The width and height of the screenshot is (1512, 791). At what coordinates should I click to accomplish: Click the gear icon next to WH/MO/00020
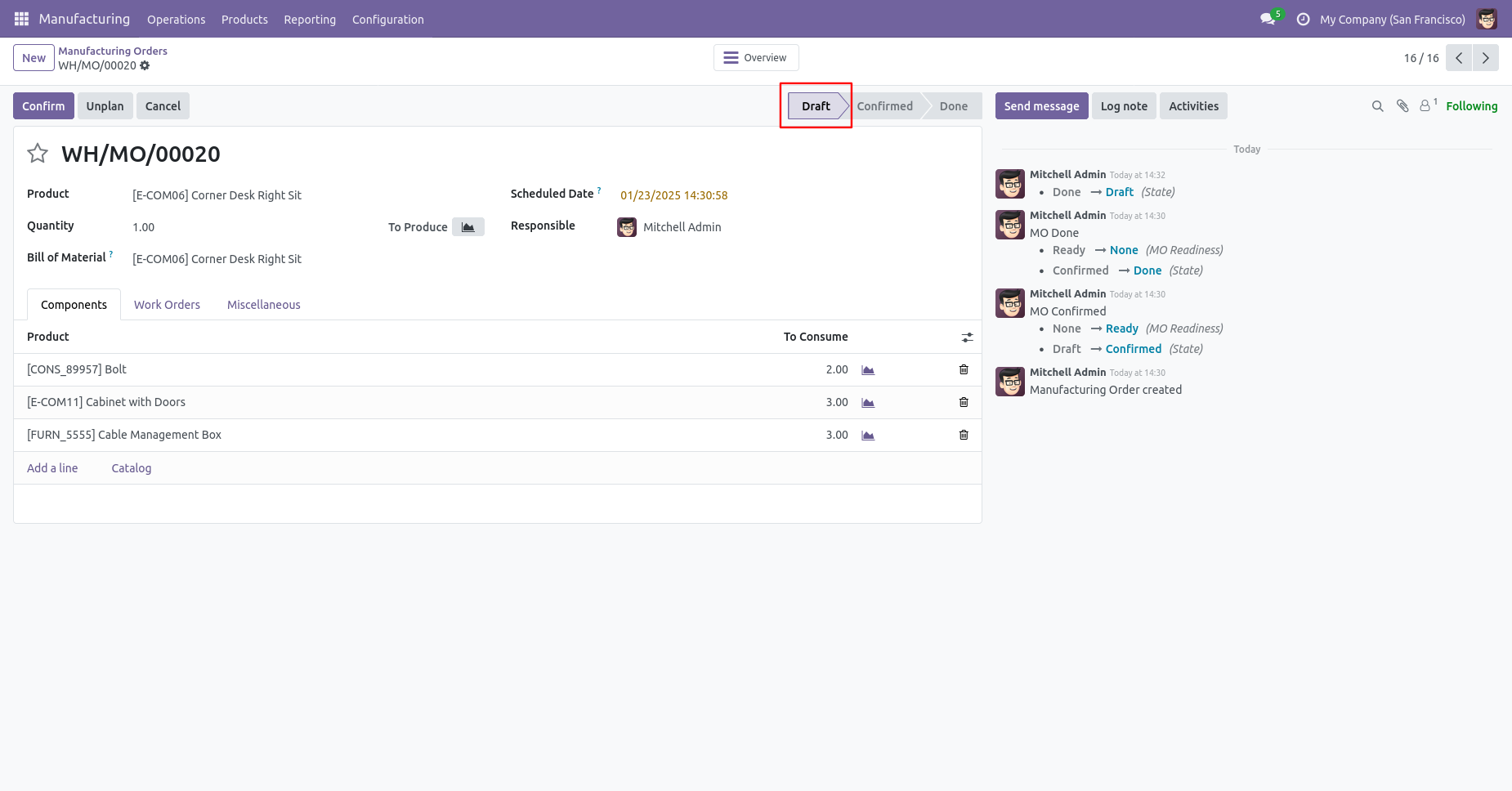(x=145, y=65)
